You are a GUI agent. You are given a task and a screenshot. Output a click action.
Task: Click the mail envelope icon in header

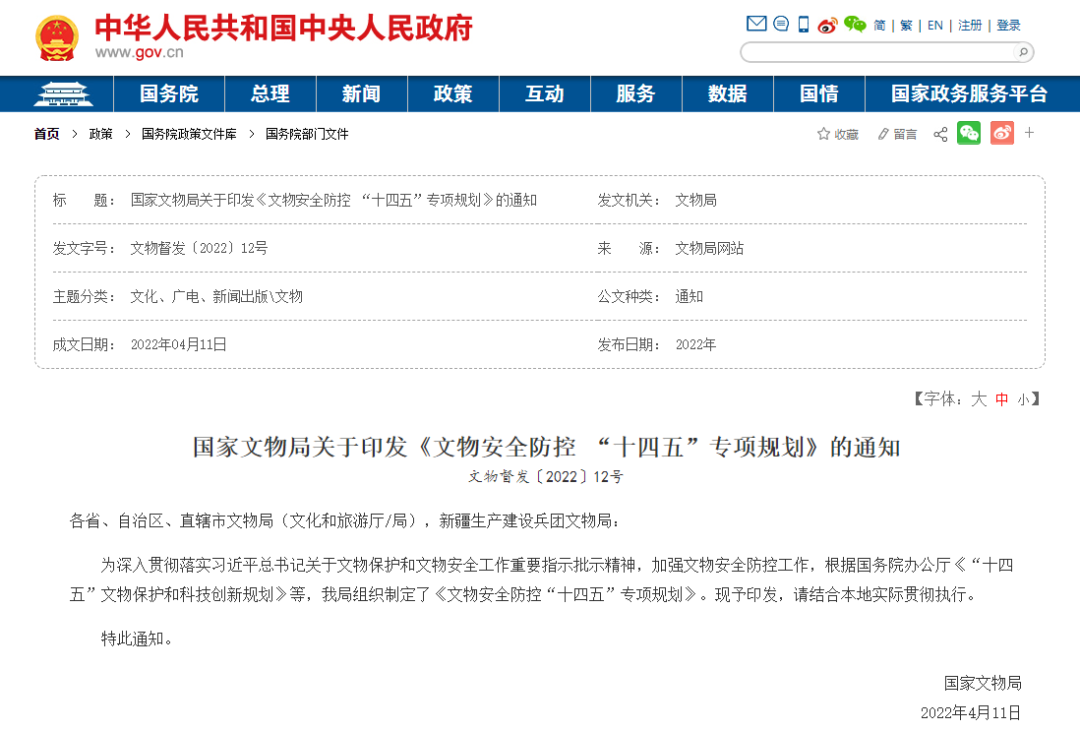tap(756, 24)
